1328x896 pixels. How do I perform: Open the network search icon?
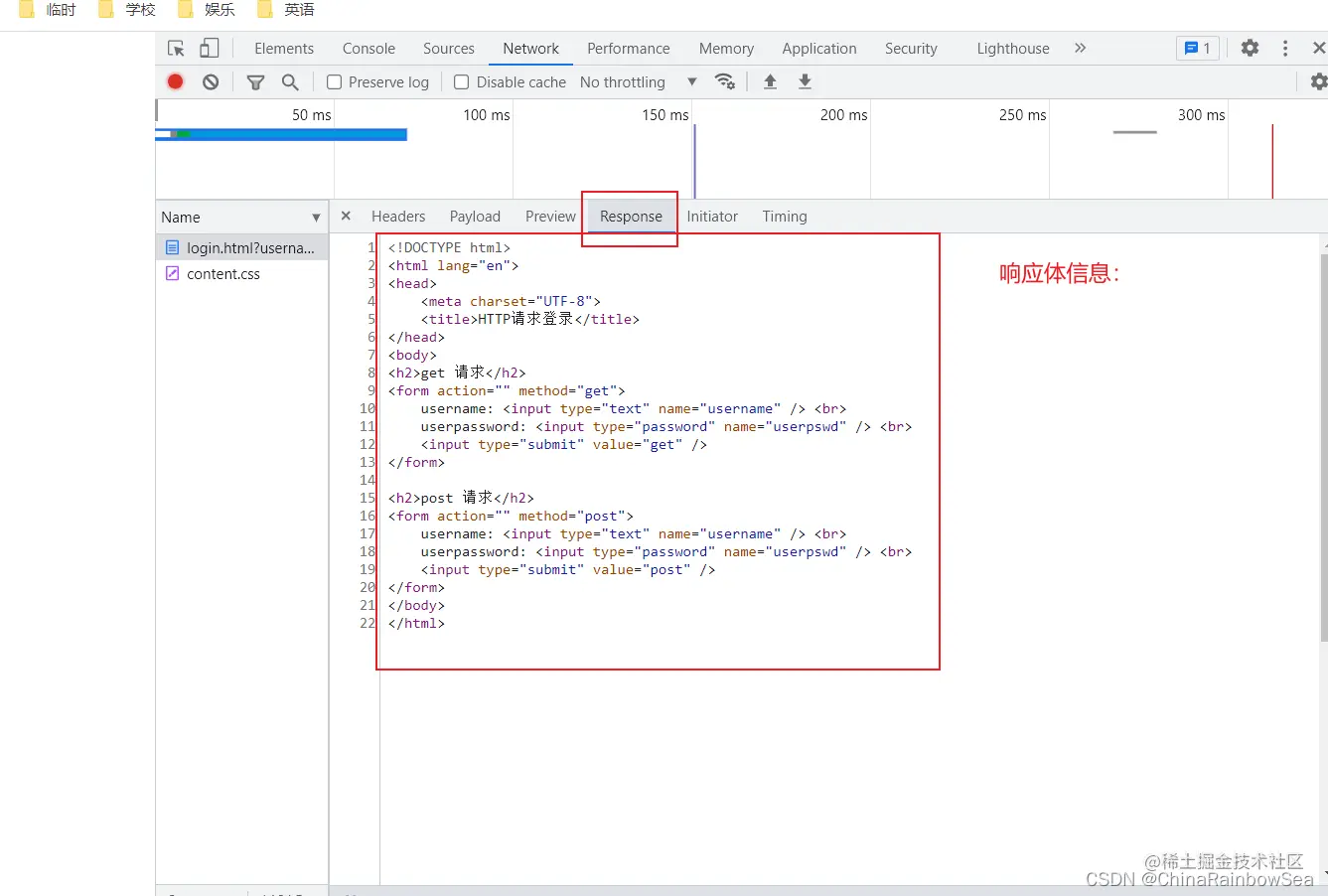click(x=290, y=81)
